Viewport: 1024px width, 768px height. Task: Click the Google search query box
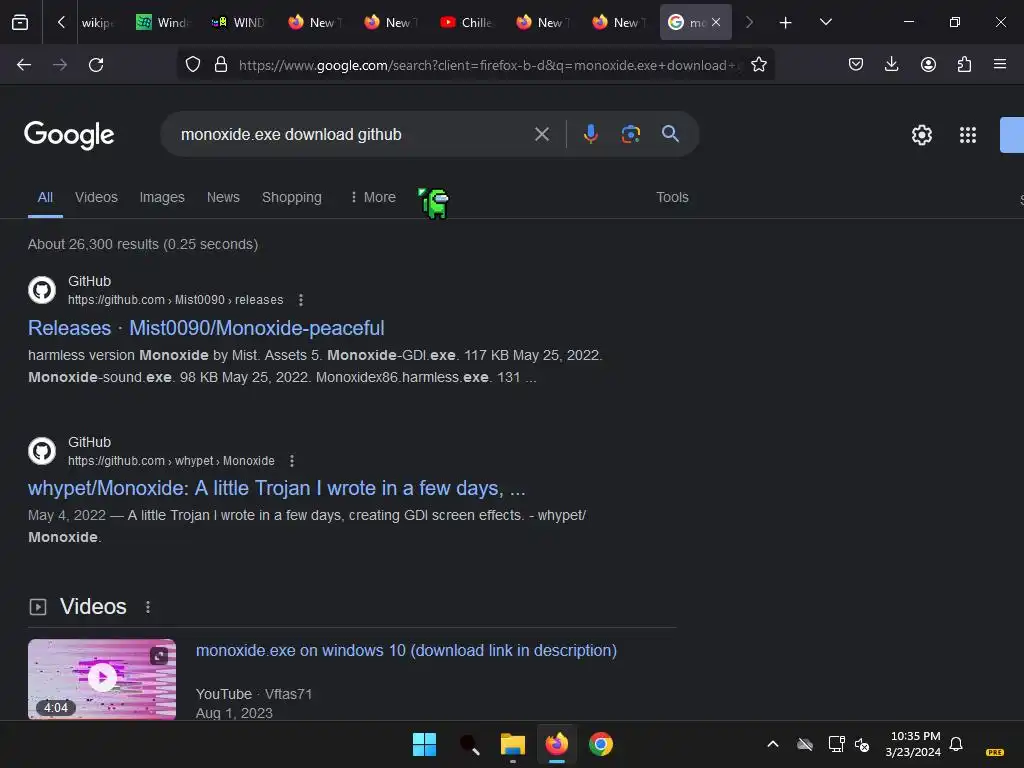(x=349, y=135)
